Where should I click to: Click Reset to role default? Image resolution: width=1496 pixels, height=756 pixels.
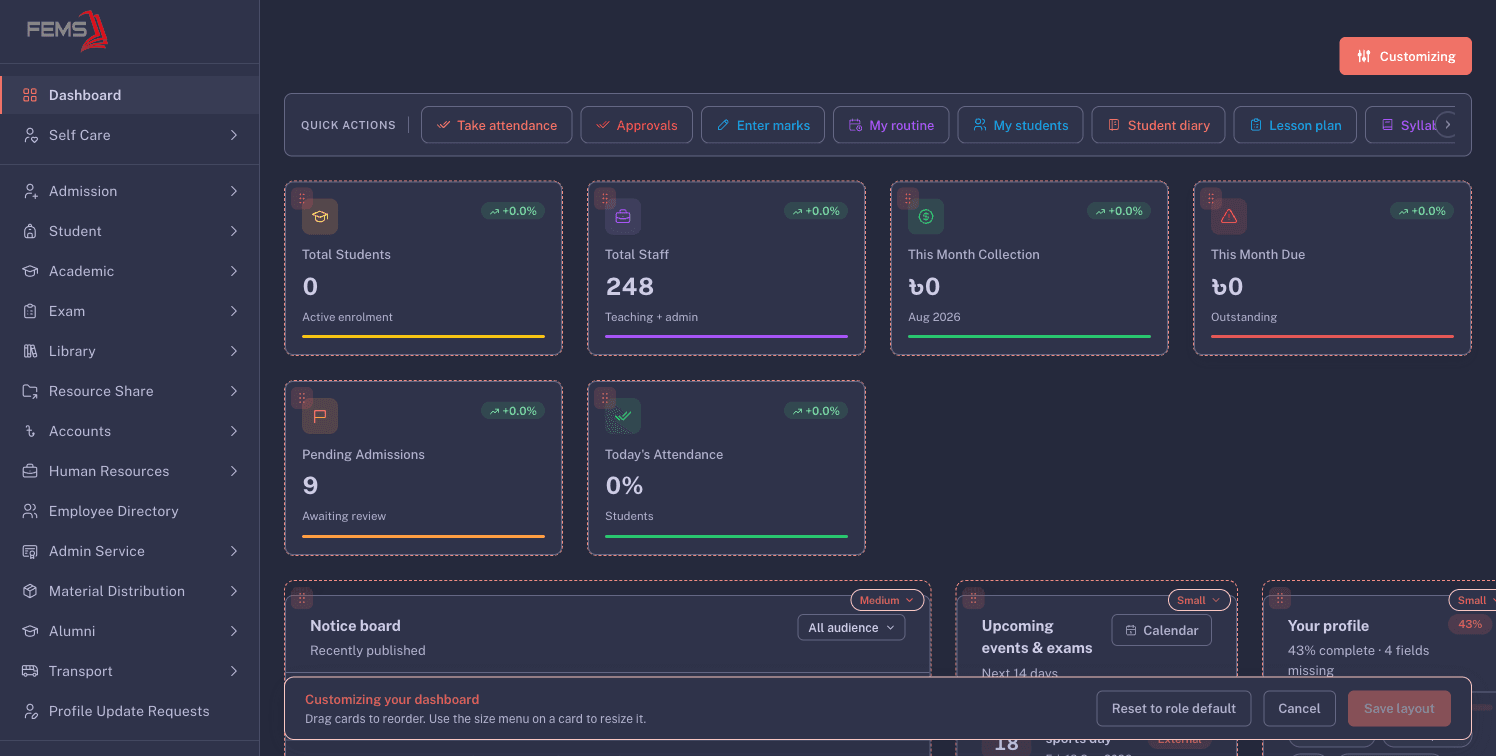coord(1174,708)
